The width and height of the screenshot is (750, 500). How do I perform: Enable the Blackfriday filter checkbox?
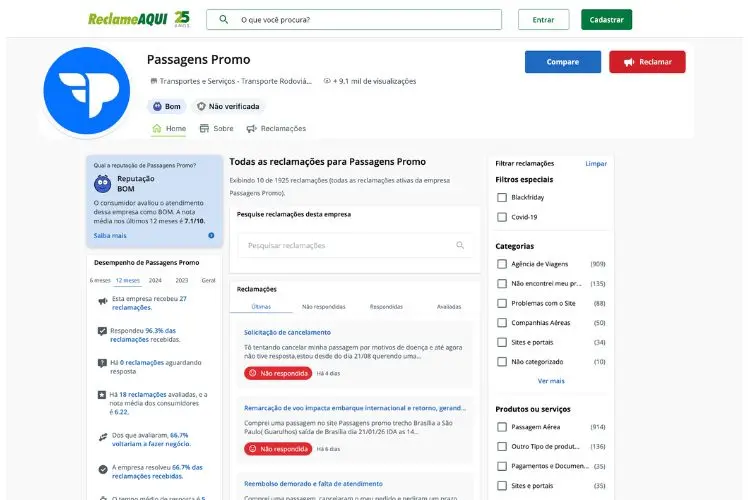tap(502, 198)
